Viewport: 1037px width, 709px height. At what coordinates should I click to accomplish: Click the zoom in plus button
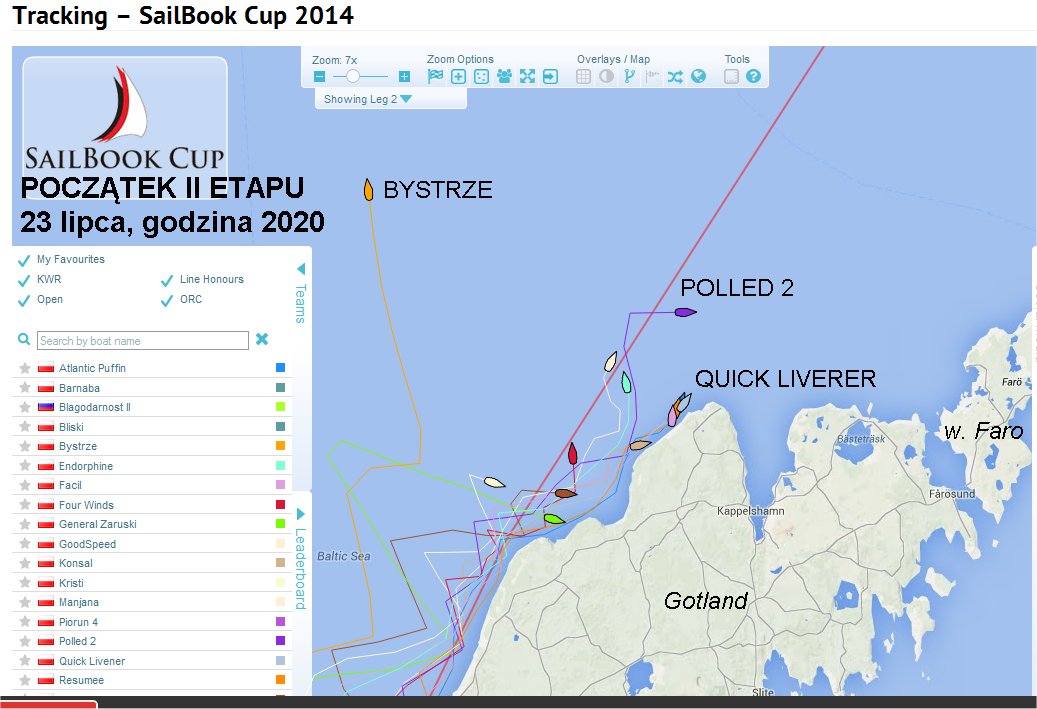pos(404,77)
